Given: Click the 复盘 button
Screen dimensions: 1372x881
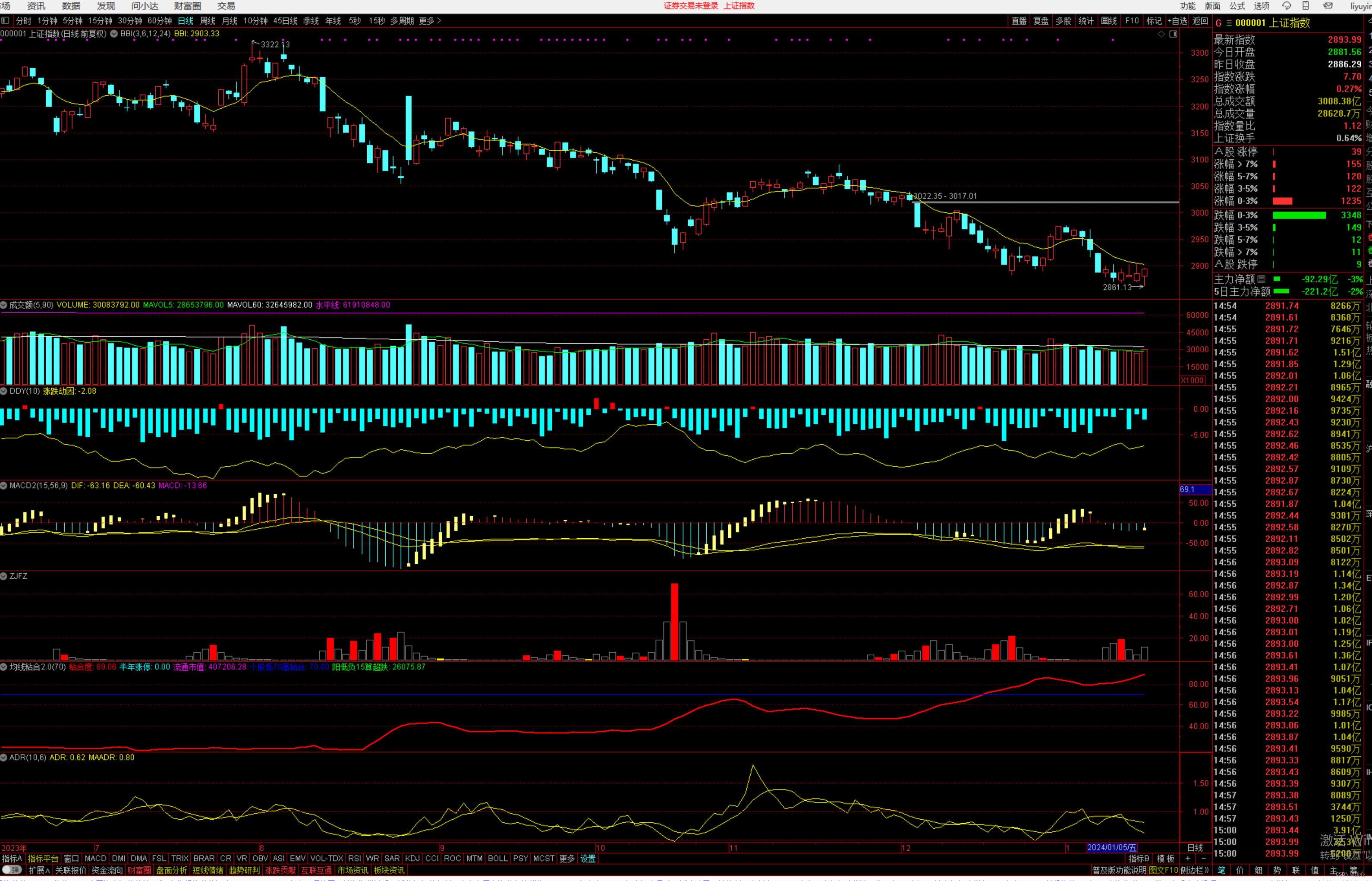Looking at the screenshot, I should (1041, 21).
